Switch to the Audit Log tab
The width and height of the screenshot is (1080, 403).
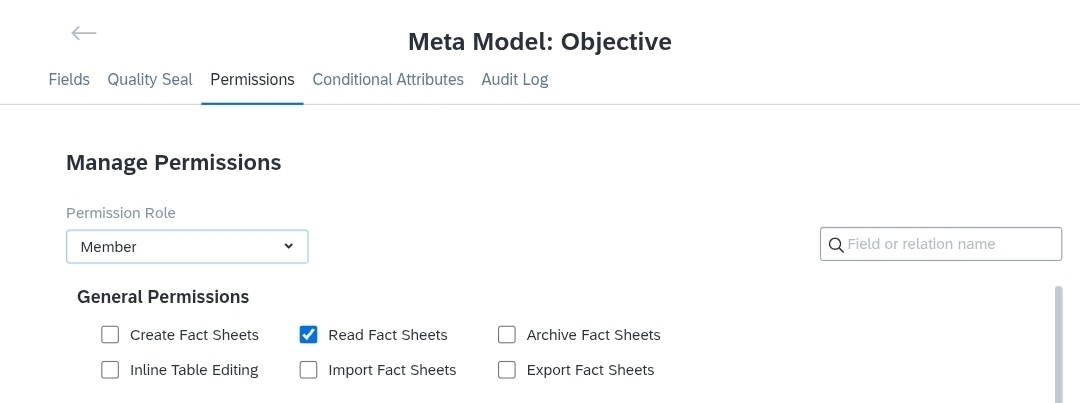click(515, 80)
